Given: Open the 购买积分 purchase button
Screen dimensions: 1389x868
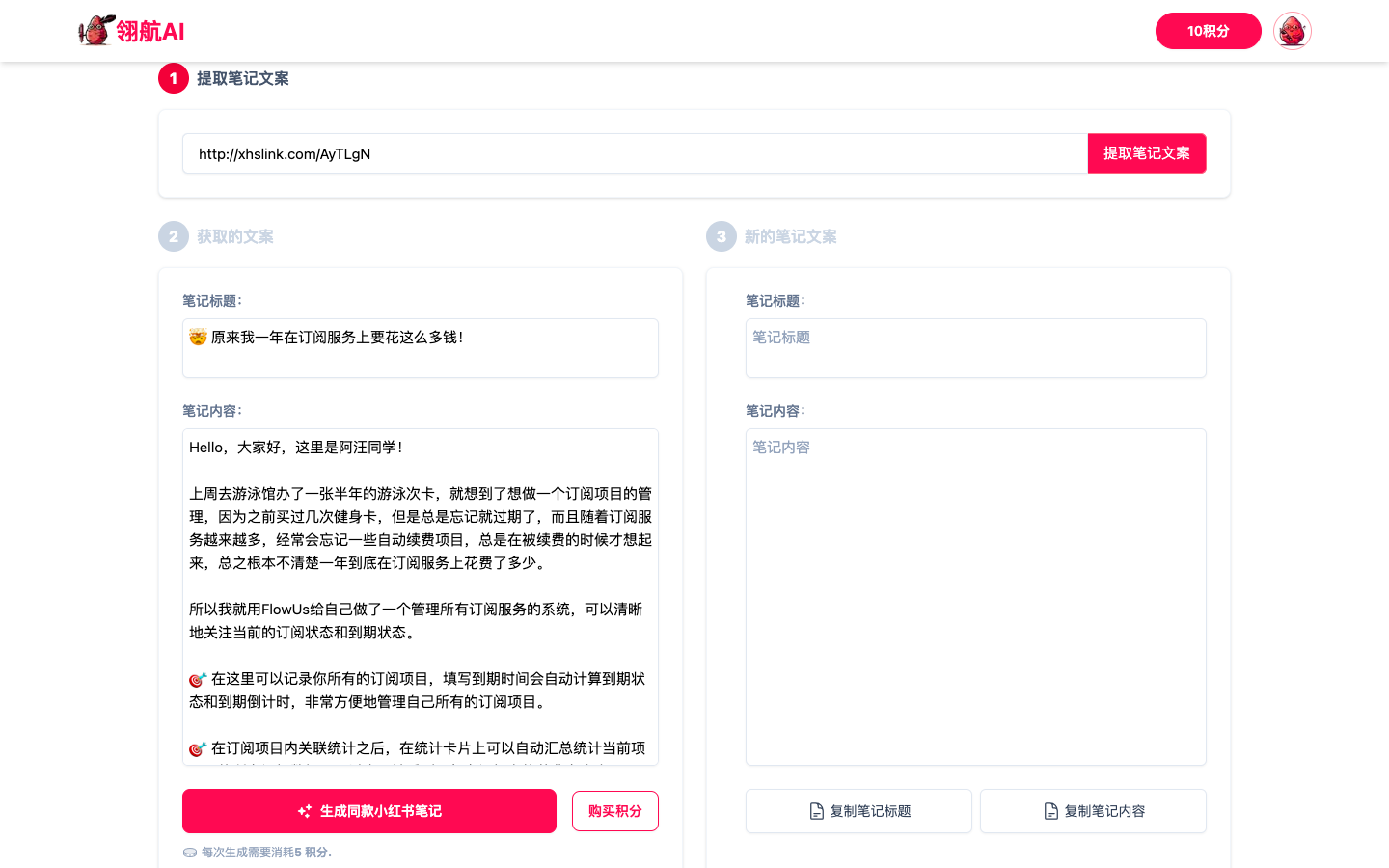Looking at the screenshot, I should [614, 811].
